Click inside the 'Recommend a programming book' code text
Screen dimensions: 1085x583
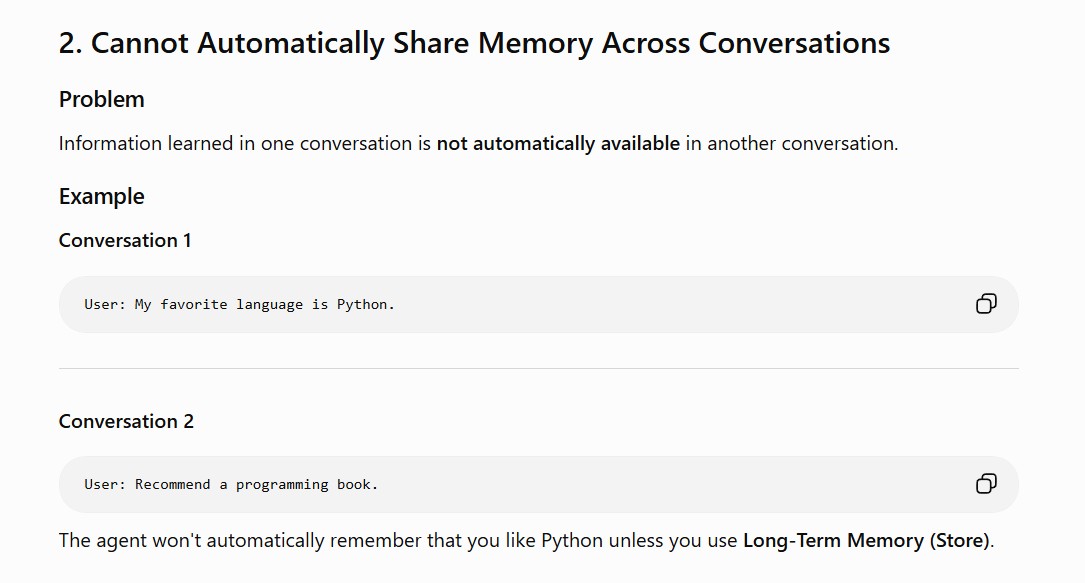click(x=257, y=484)
